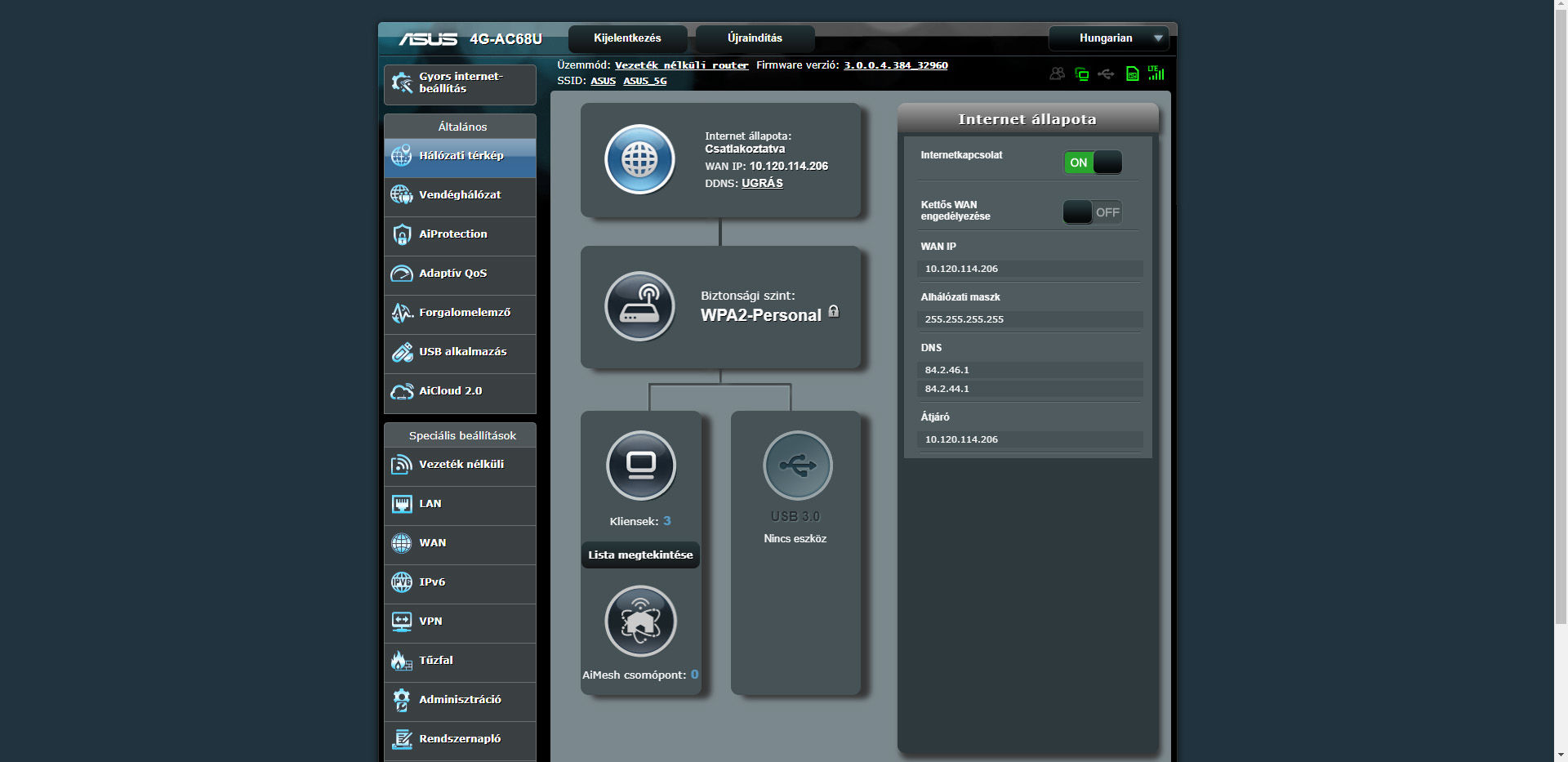Click the ASUS logo

pyautogui.click(x=428, y=38)
